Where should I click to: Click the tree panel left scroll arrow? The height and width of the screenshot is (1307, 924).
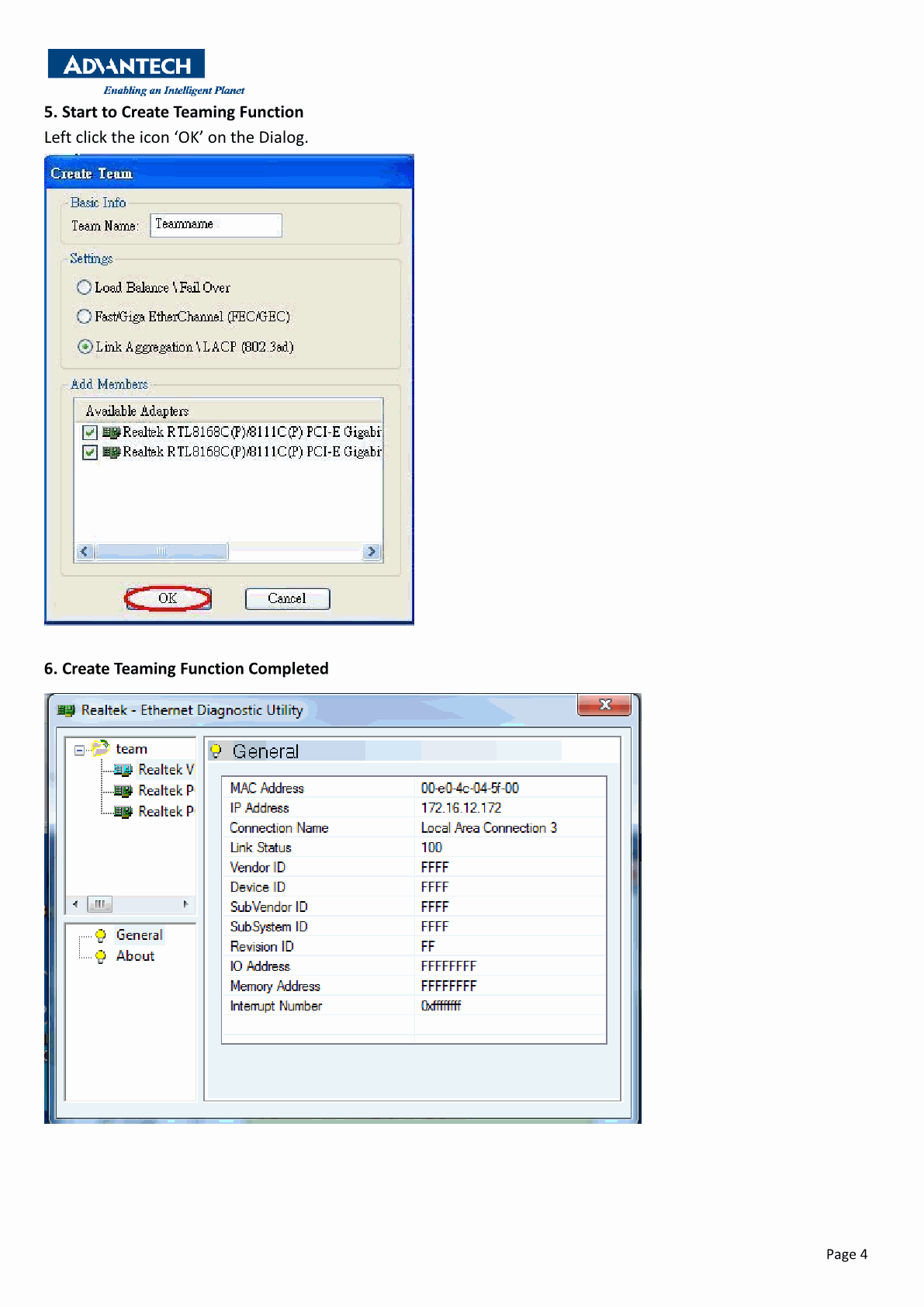(75, 903)
